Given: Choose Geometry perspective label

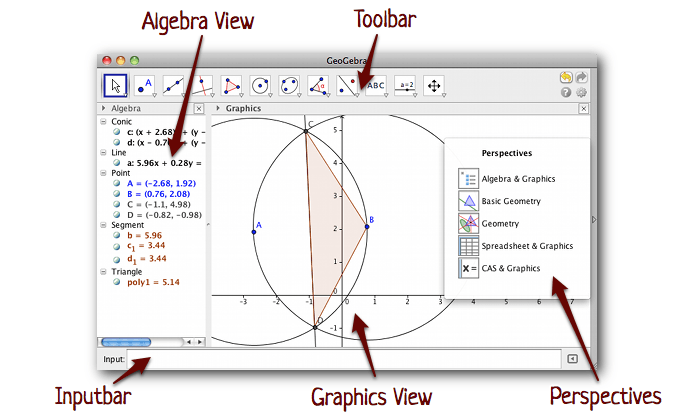Looking at the screenshot, I should [500, 224].
